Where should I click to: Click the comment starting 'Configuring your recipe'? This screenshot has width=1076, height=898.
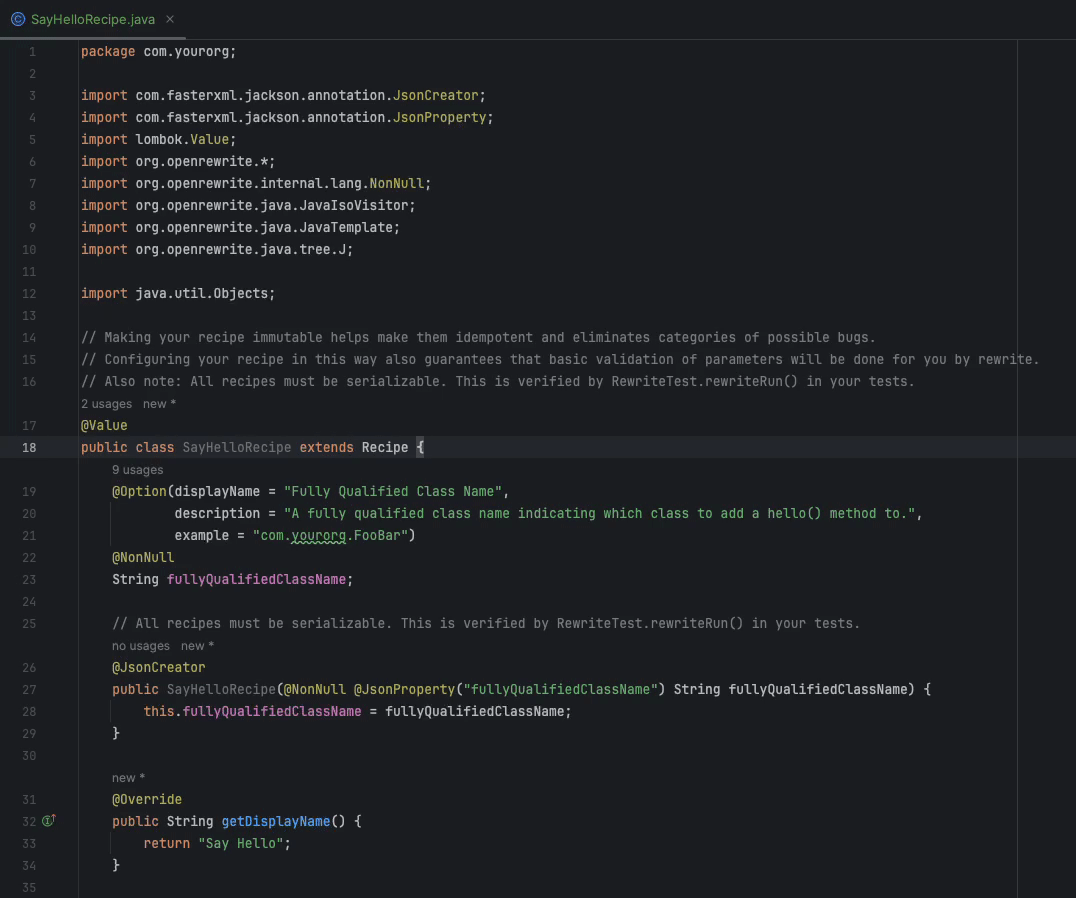click(560, 359)
